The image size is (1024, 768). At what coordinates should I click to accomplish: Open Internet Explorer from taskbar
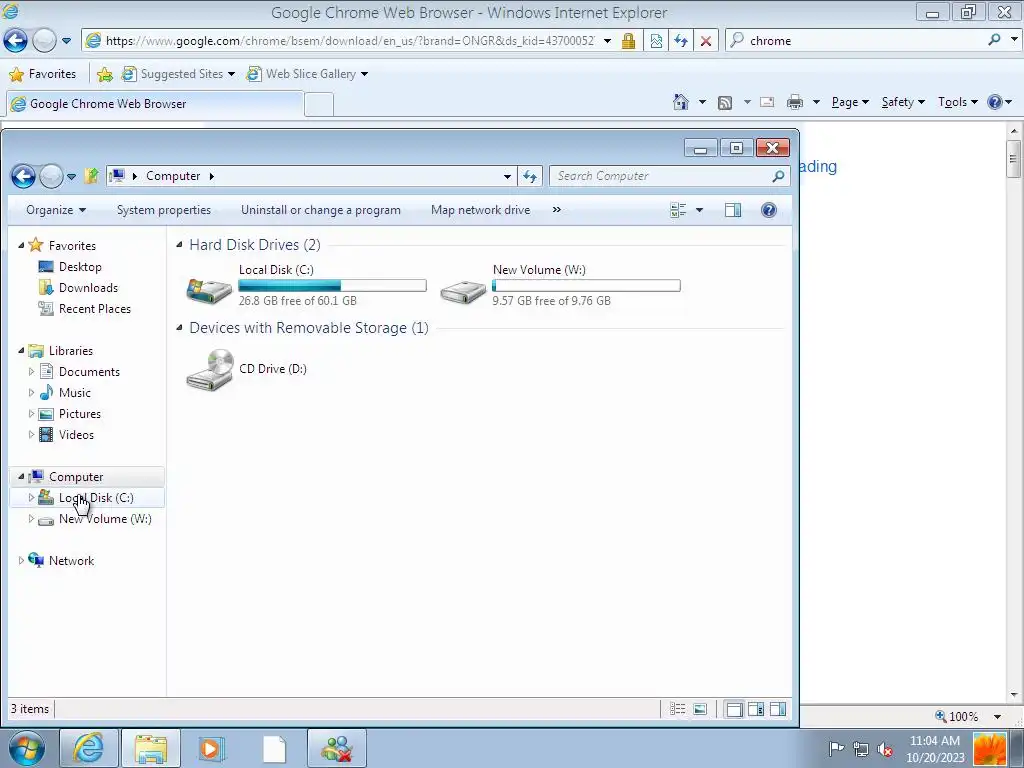(89, 748)
